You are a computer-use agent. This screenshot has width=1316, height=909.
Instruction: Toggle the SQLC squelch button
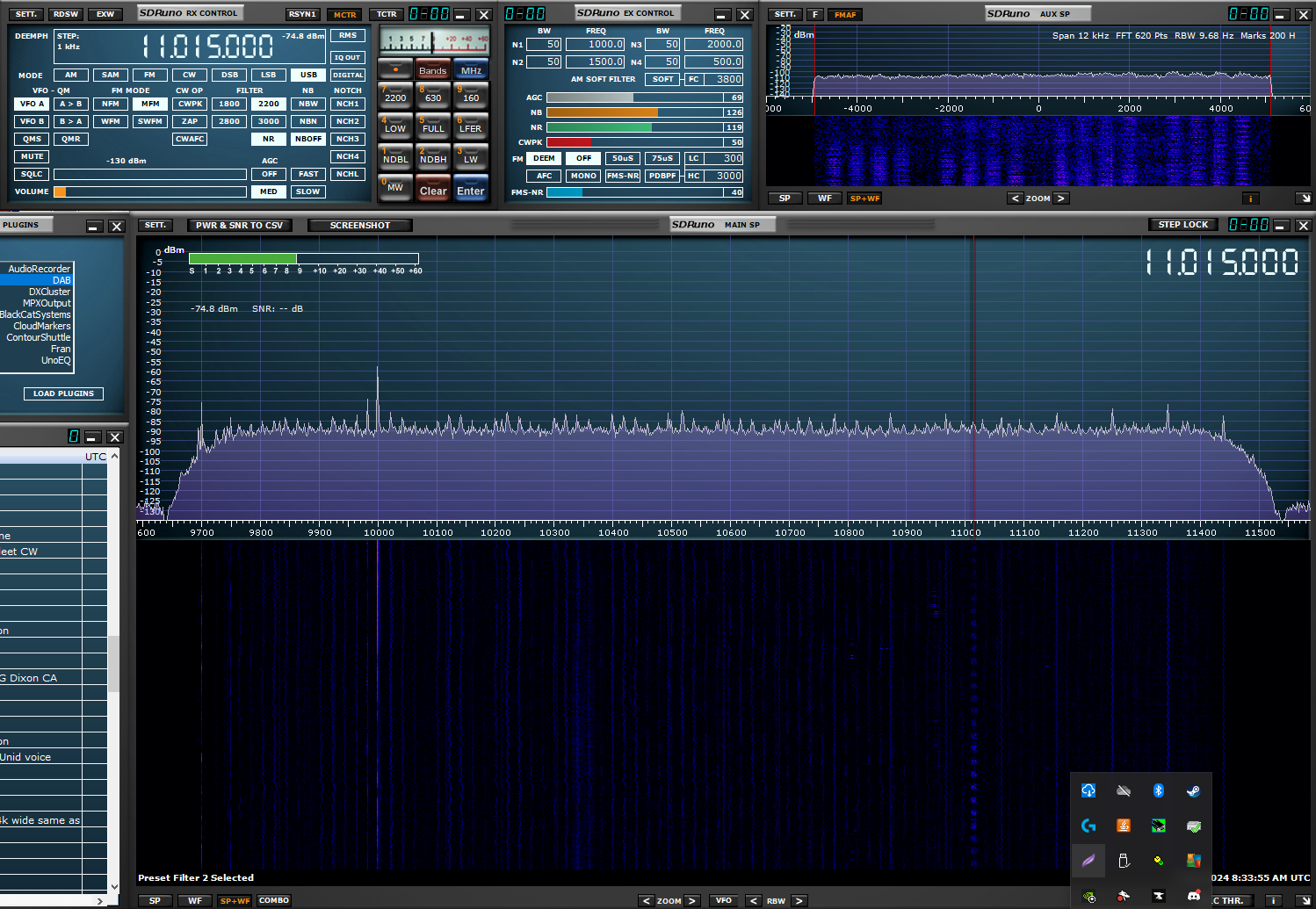(32, 174)
